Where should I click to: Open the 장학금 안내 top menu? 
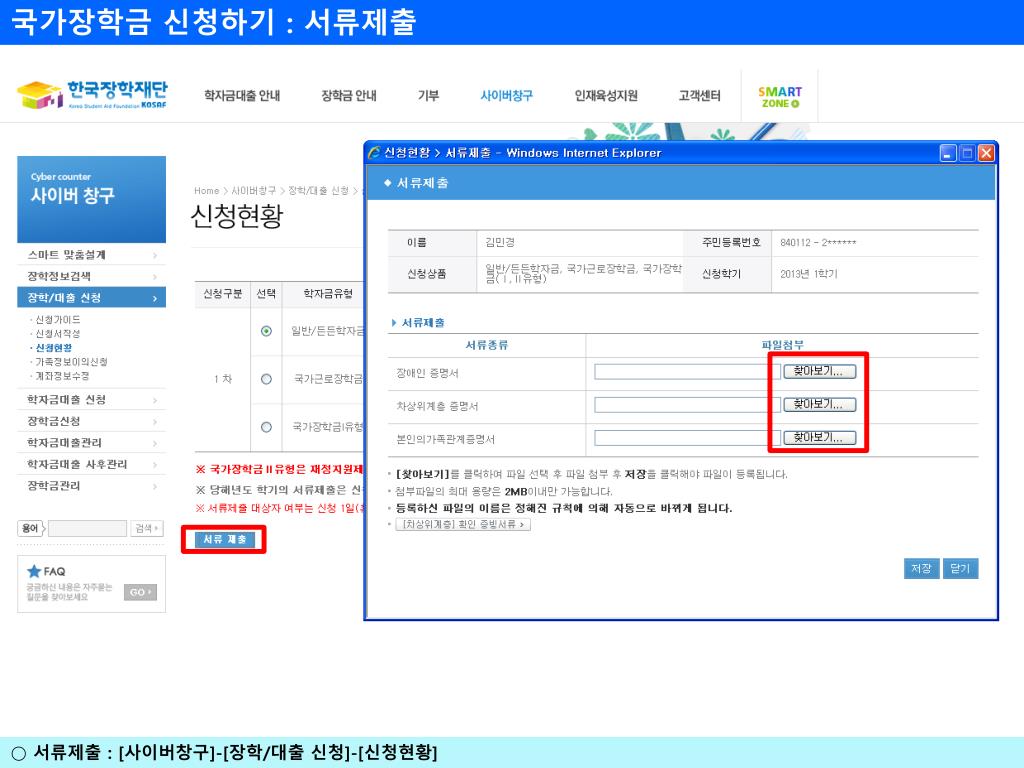pyautogui.click(x=349, y=96)
